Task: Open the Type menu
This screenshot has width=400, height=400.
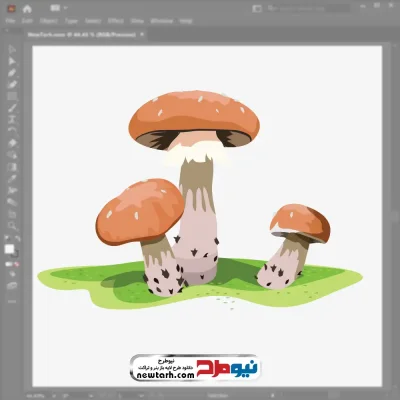Action: point(71,21)
